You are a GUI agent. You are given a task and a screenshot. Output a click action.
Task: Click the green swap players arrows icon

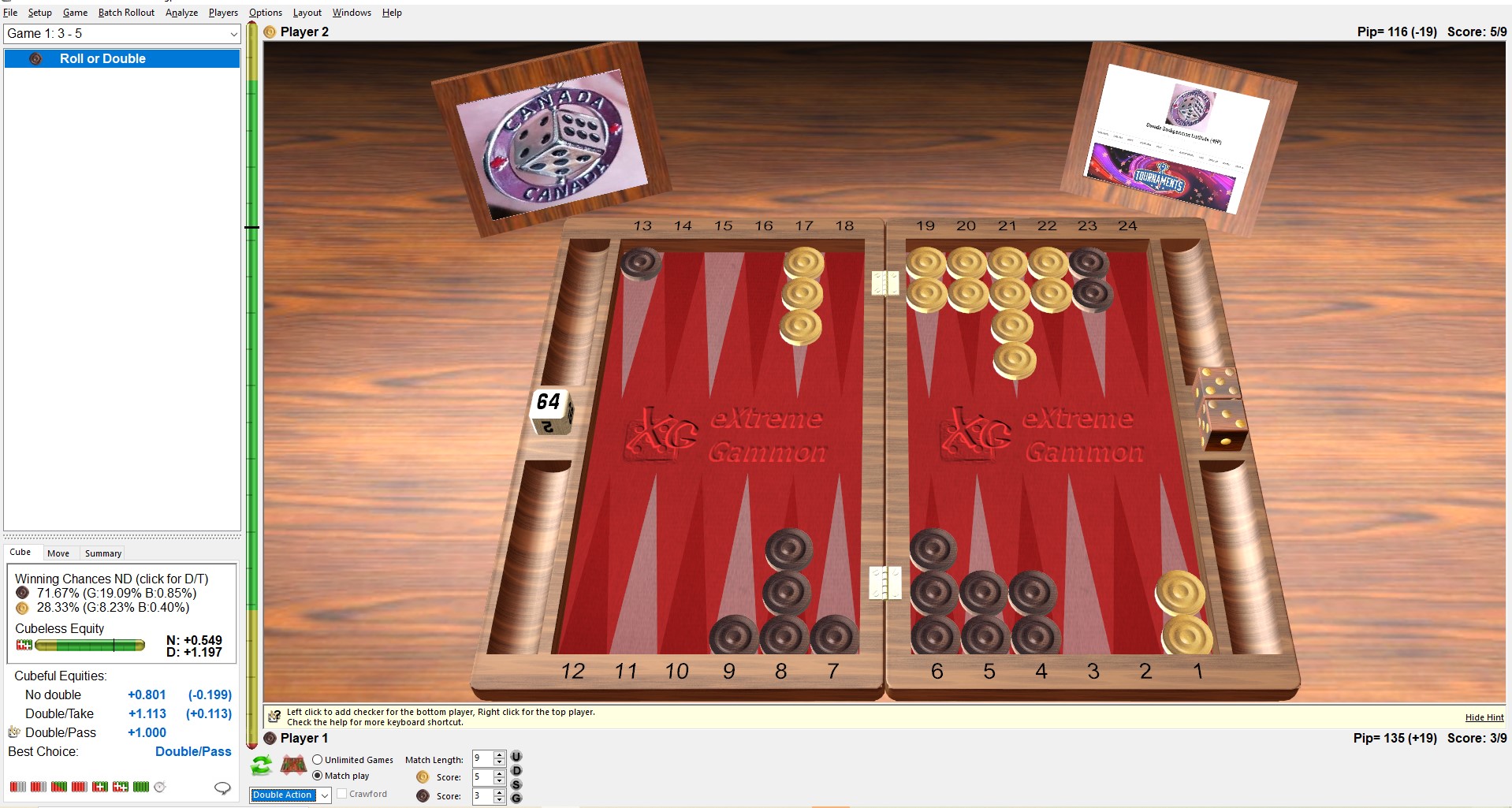261,765
